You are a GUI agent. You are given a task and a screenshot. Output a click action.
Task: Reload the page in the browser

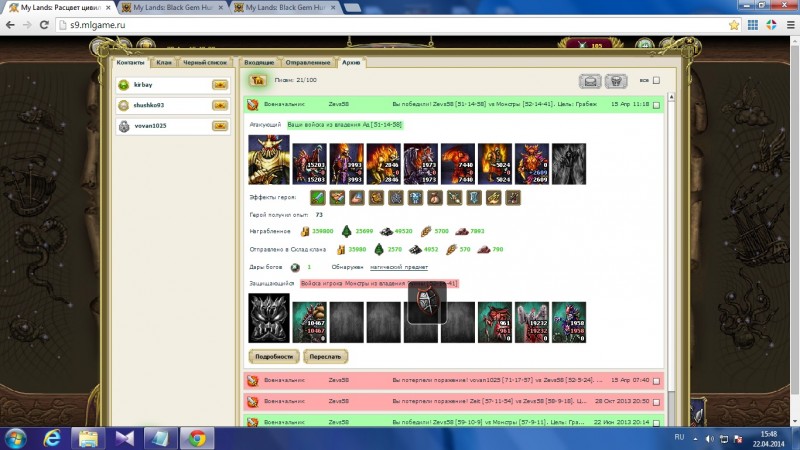click(44, 24)
